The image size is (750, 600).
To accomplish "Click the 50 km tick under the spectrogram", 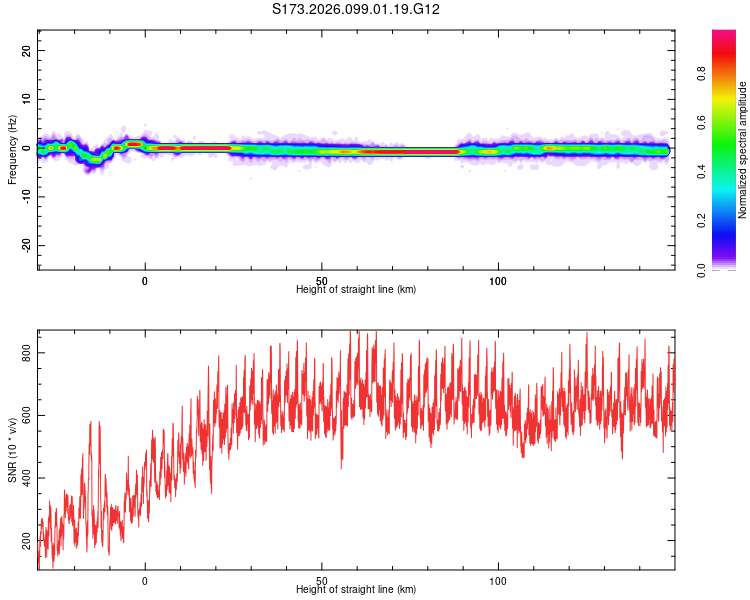I will pyautogui.click(x=321, y=280).
